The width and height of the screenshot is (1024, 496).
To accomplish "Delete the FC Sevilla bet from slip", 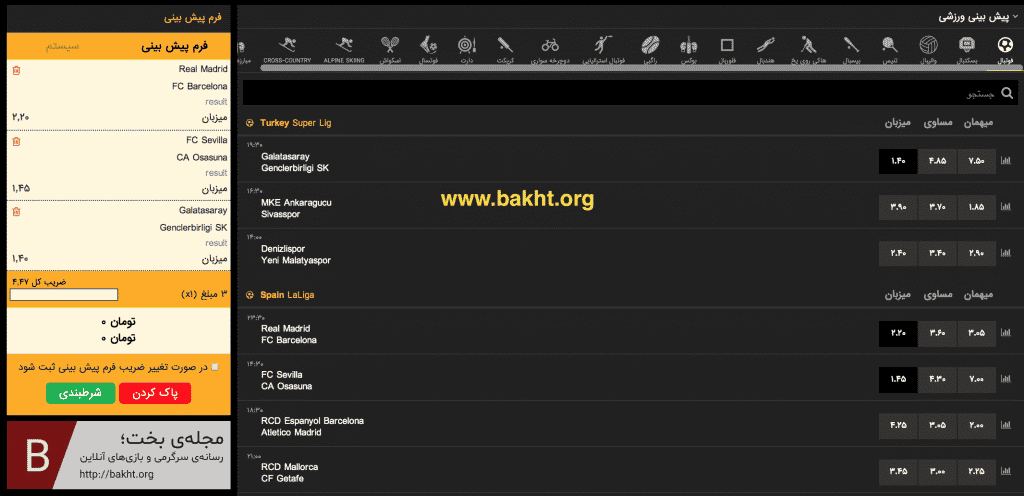I will (16, 141).
